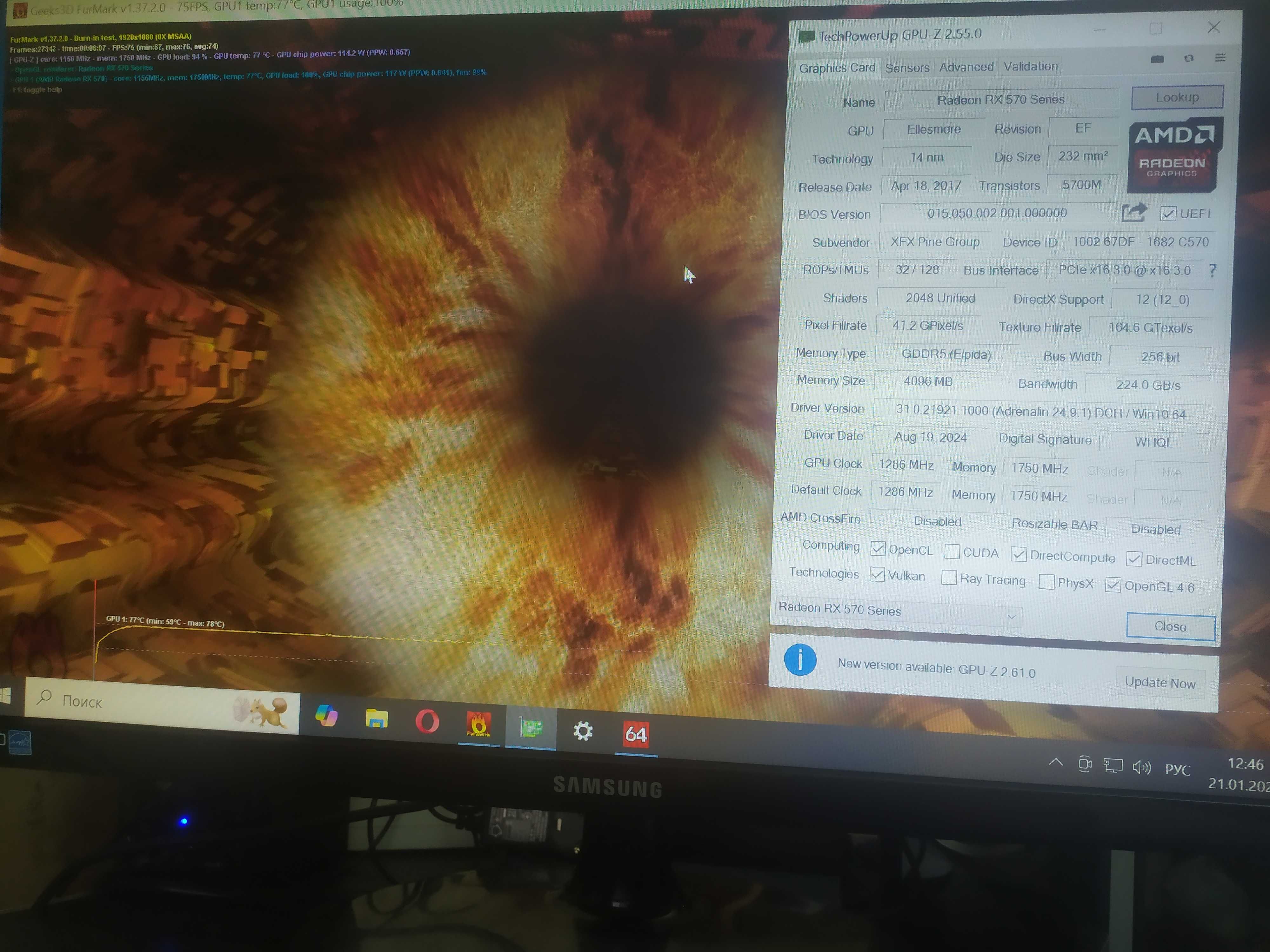
Task: Click the Update Now button
Action: (x=1160, y=682)
